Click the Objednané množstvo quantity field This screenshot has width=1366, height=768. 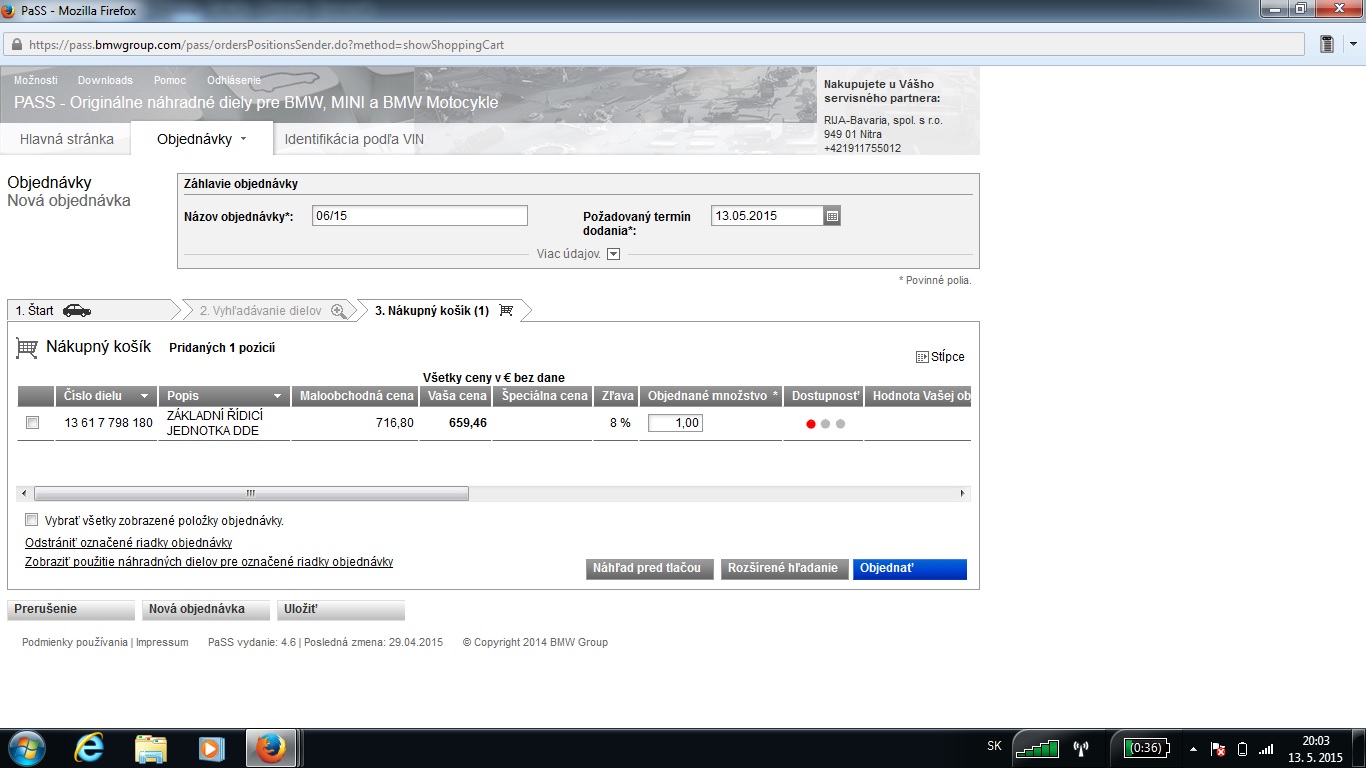coord(675,423)
